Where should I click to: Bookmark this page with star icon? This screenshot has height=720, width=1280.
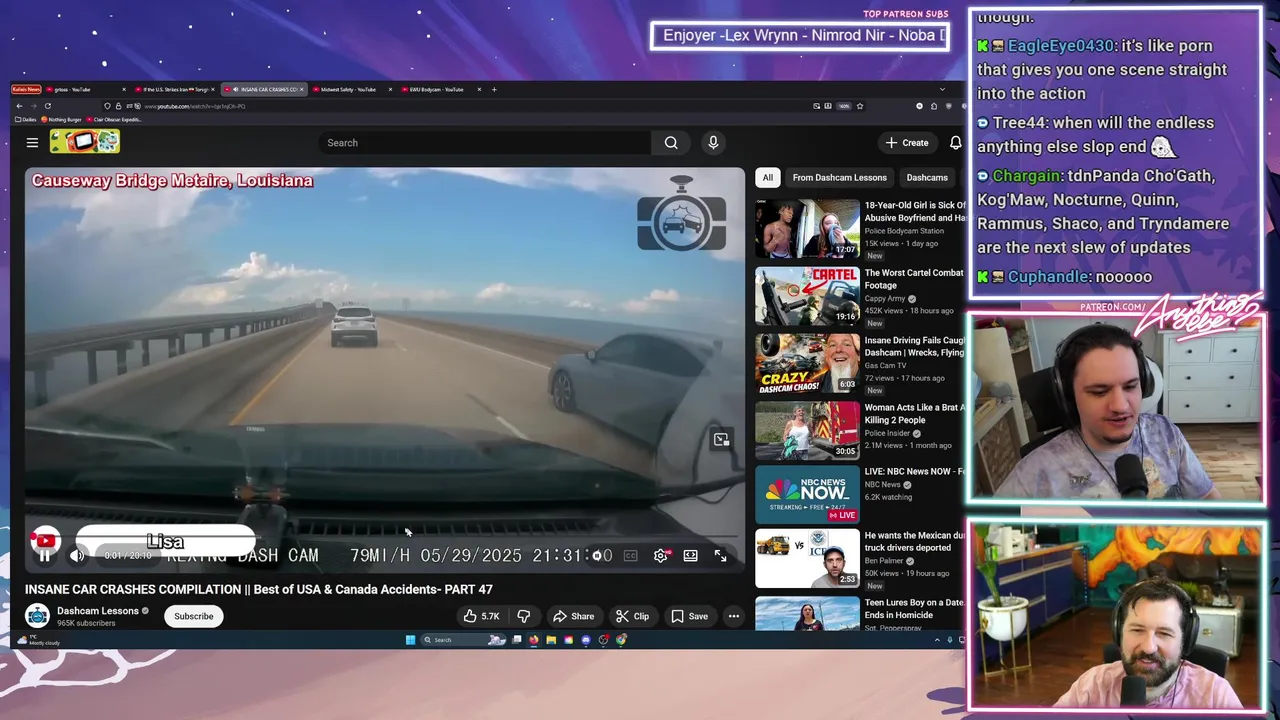point(859,106)
